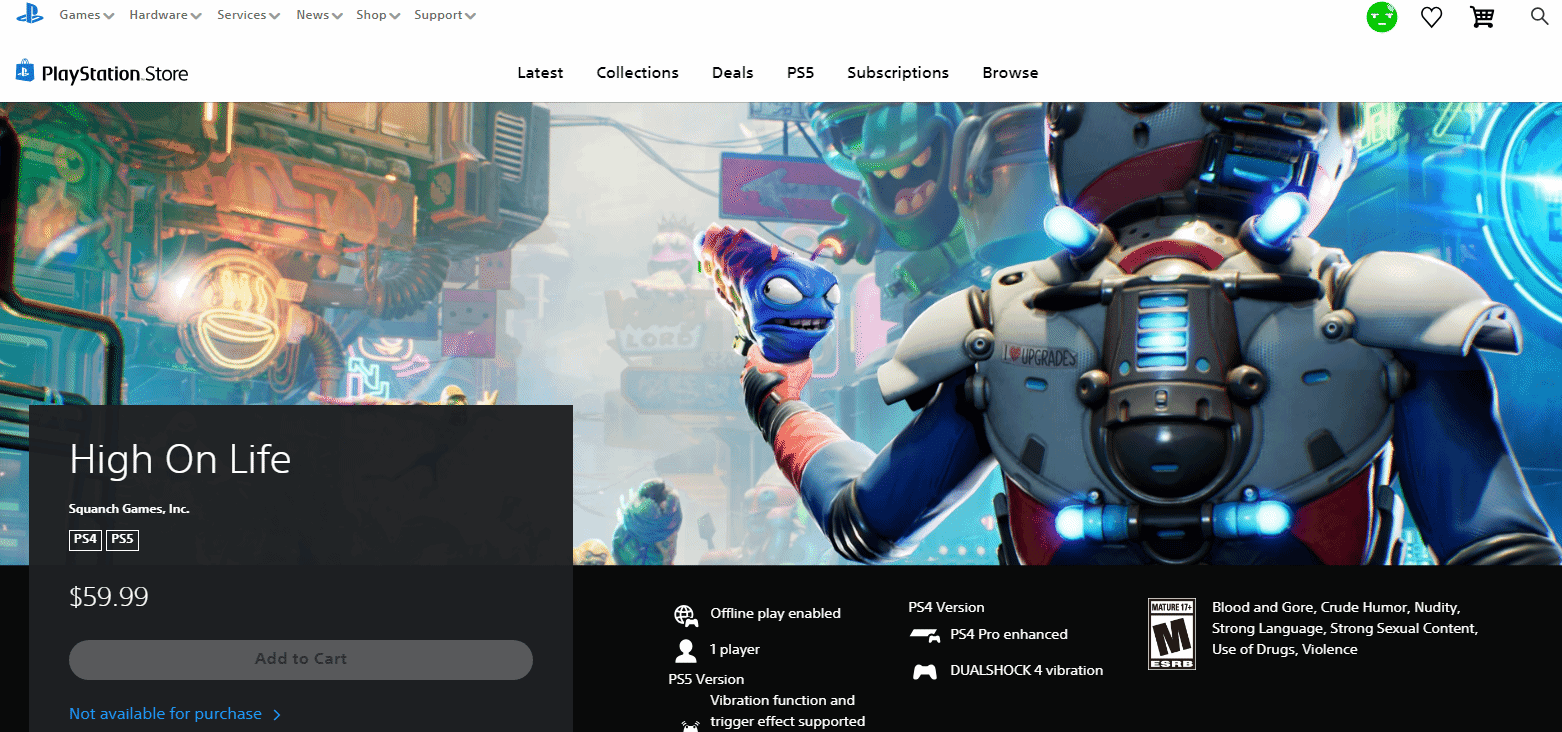Go to the Browse tab
The image size is (1562, 732).
coord(1010,73)
